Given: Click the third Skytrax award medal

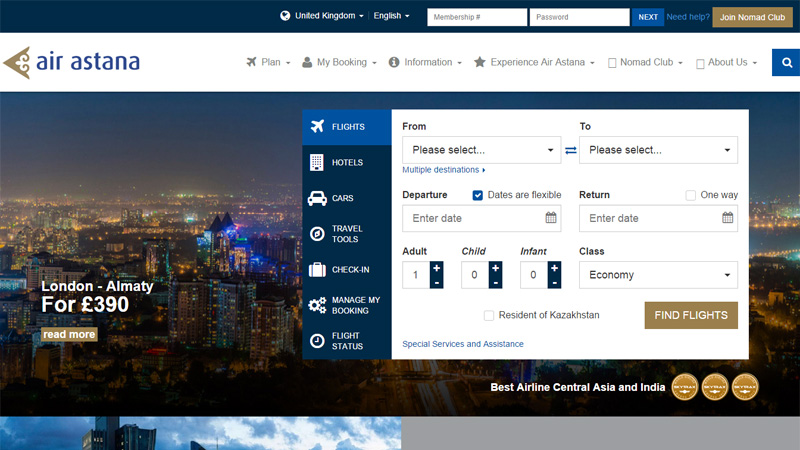Looking at the screenshot, I should (x=745, y=387).
